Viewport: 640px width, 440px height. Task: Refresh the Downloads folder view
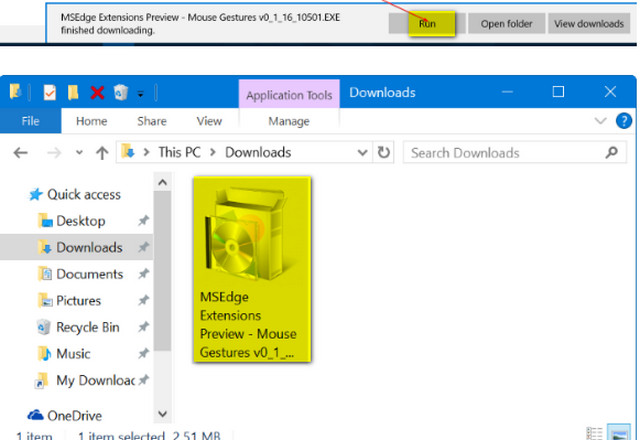pyautogui.click(x=383, y=153)
